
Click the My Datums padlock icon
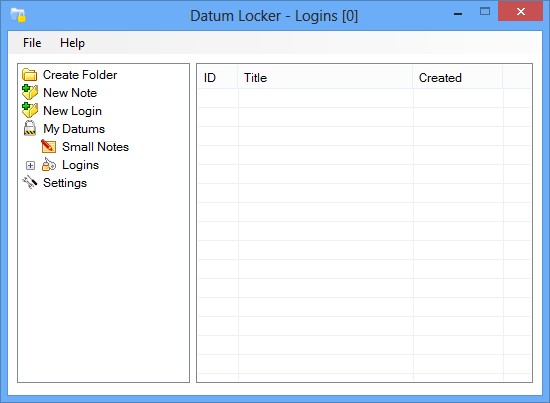pos(30,128)
